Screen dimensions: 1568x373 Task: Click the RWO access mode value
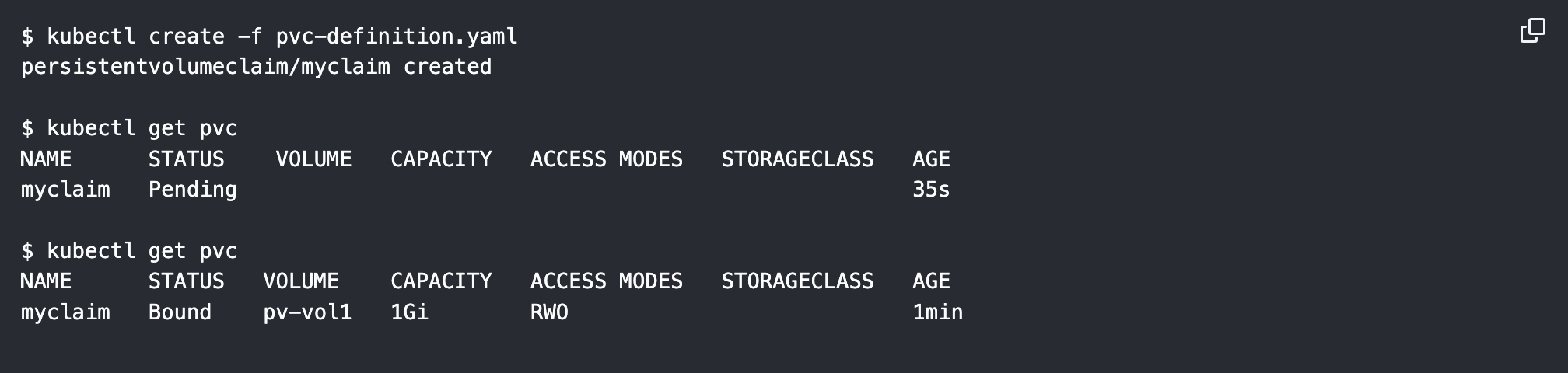(x=549, y=312)
